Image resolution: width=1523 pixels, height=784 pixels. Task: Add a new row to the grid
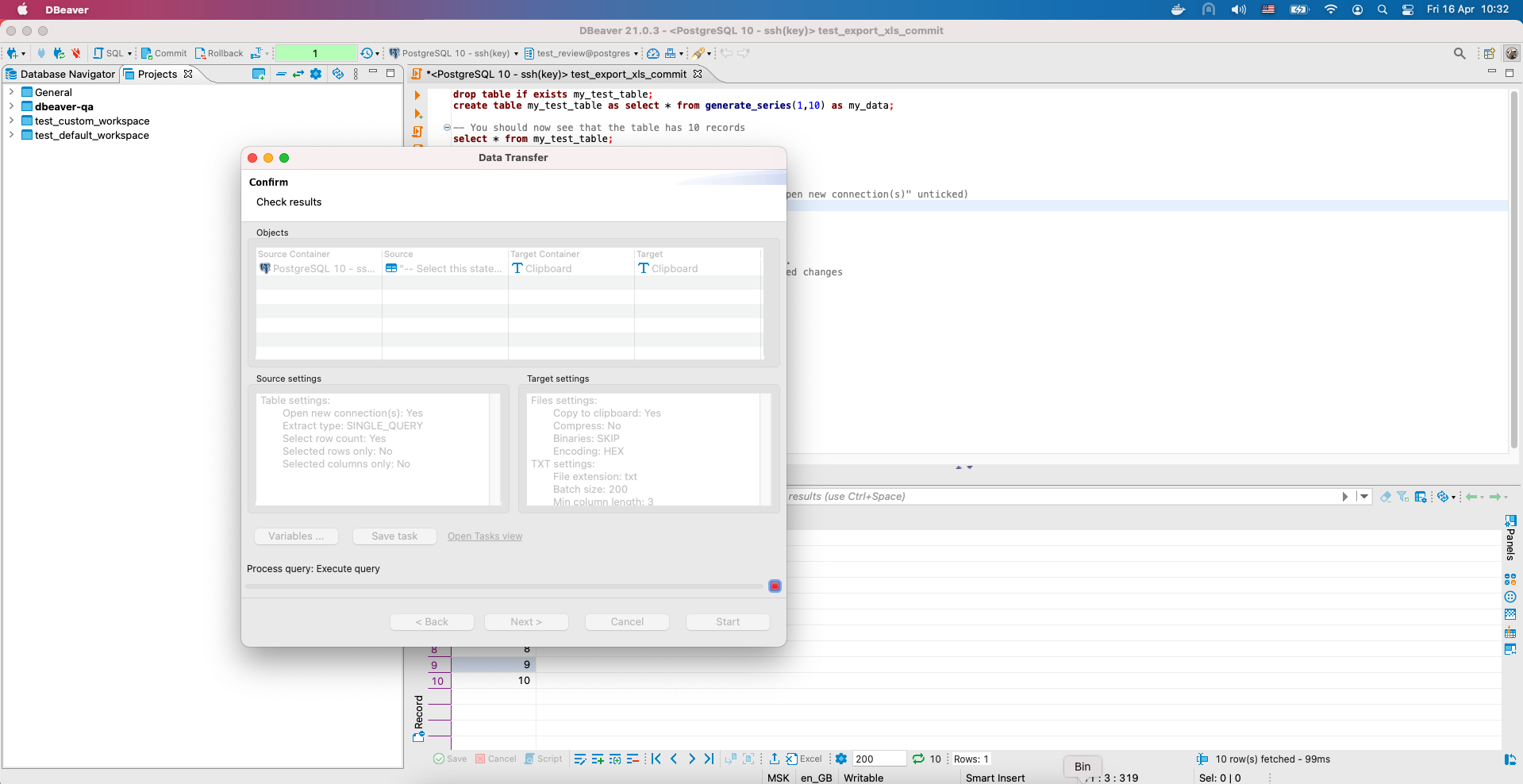pyautogui.click(x=598, y=759)
